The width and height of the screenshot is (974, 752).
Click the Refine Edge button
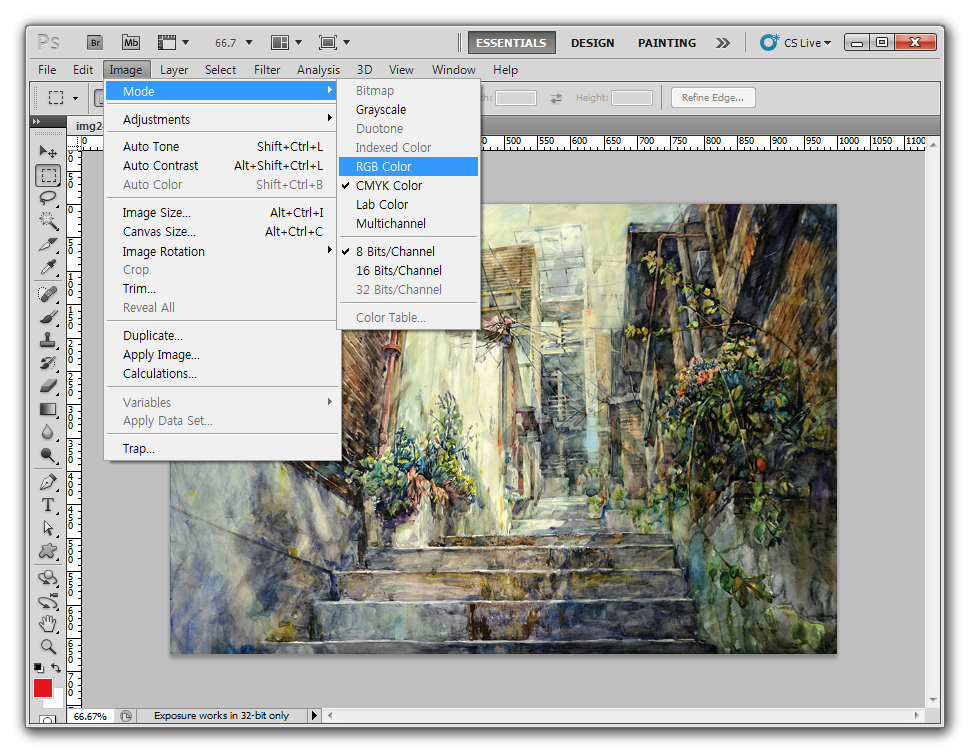point(713,97)
